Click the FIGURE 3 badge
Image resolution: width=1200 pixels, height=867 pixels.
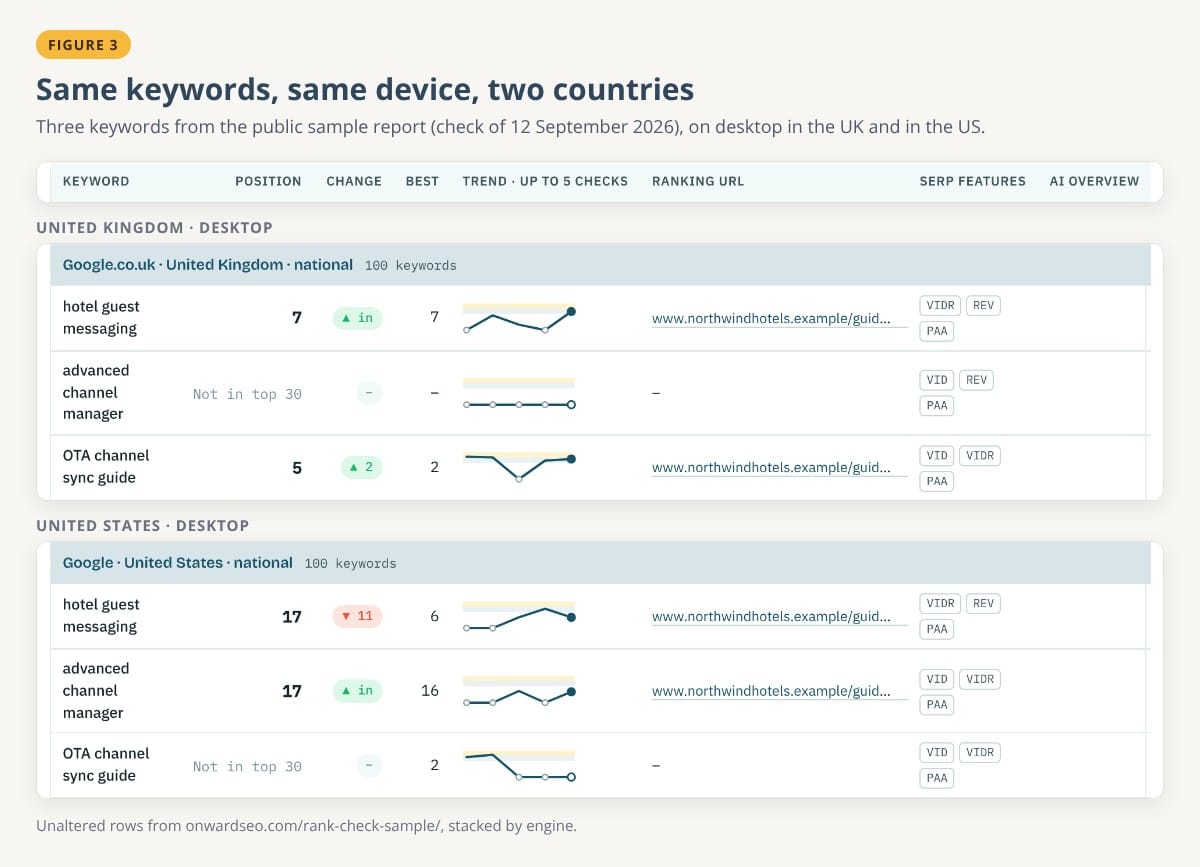point(83,45)
